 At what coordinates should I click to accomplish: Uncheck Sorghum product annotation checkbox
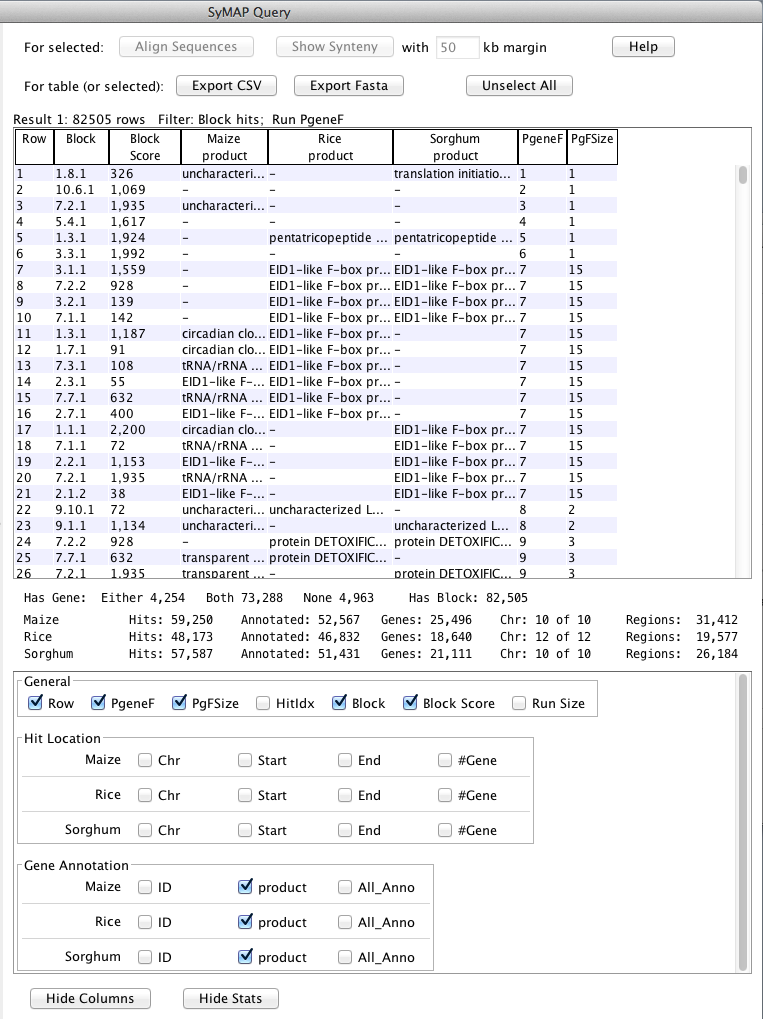click(x=245, y=957)
